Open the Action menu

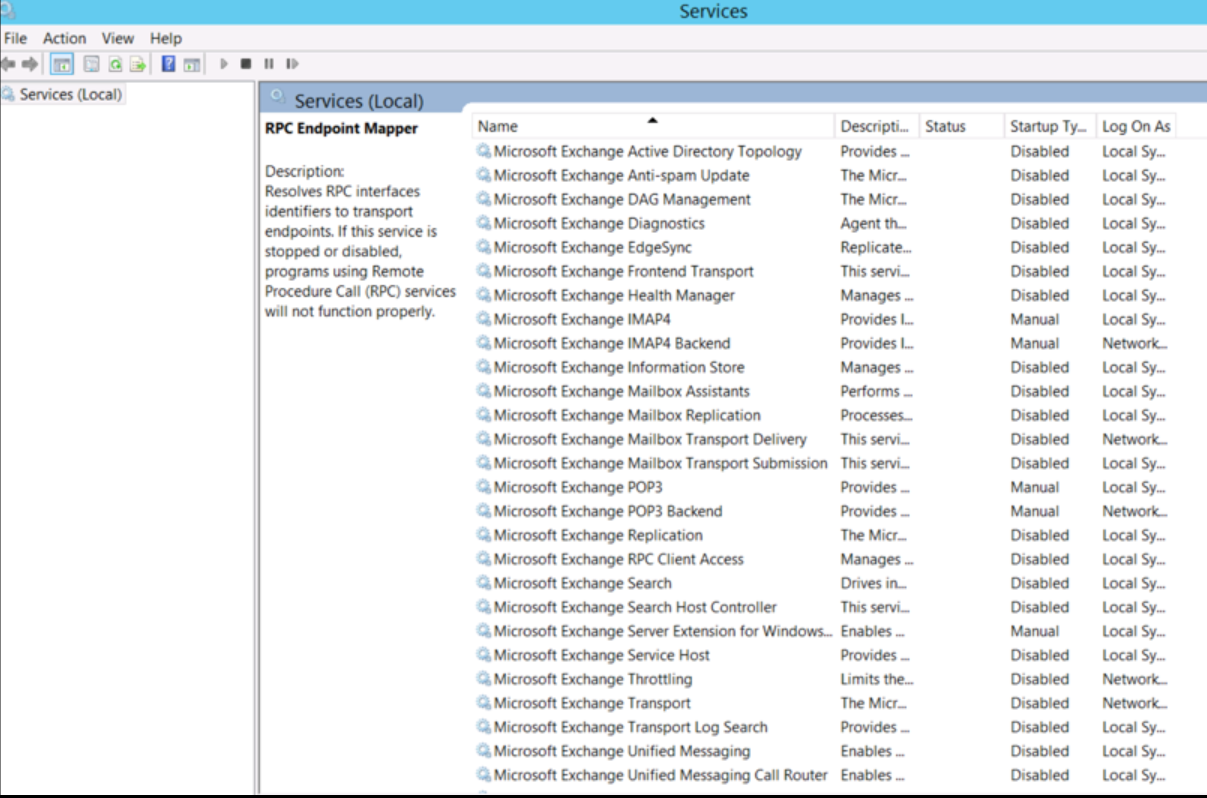[64, 38]
